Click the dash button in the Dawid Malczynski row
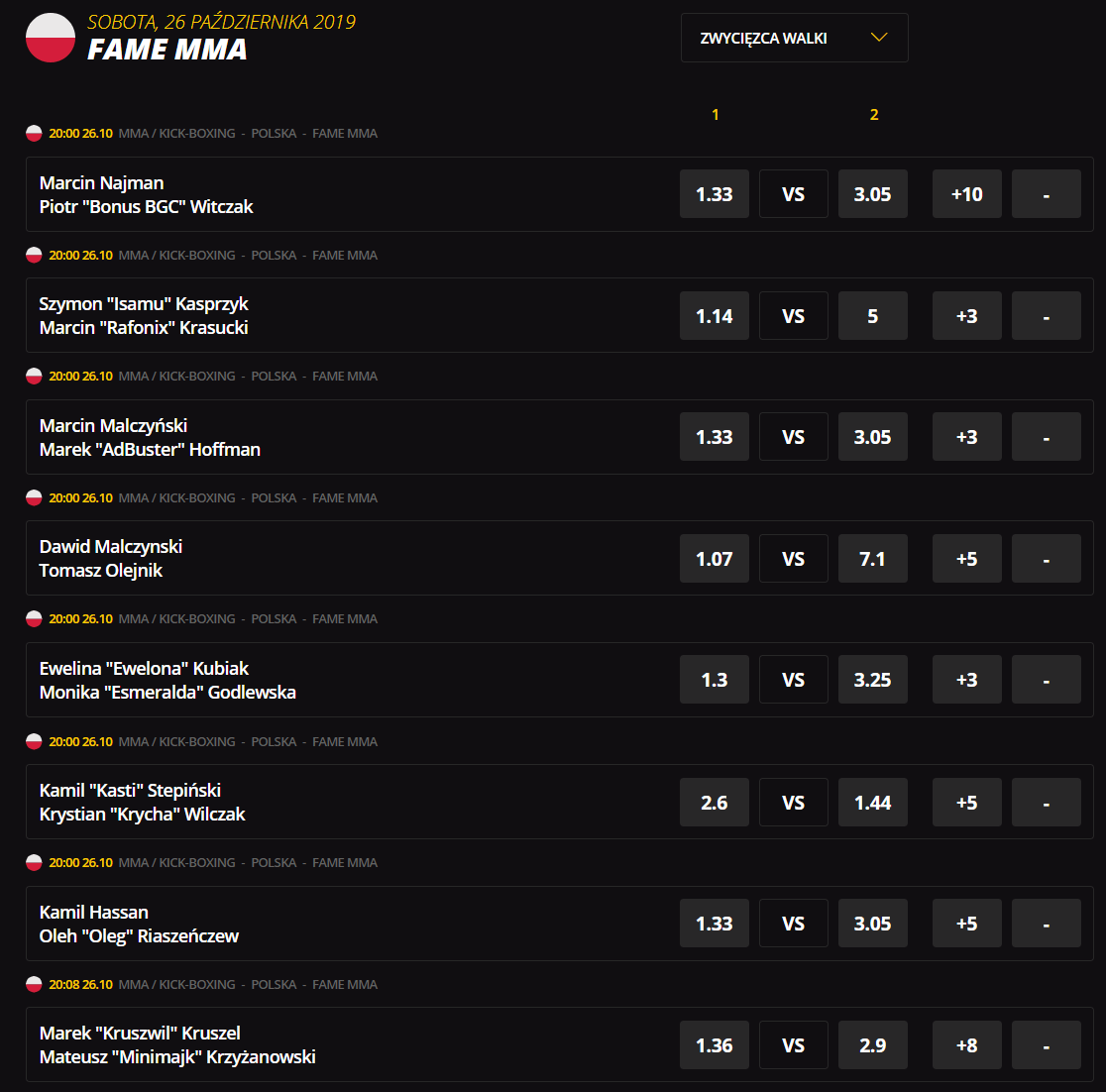 (1046, 559)
